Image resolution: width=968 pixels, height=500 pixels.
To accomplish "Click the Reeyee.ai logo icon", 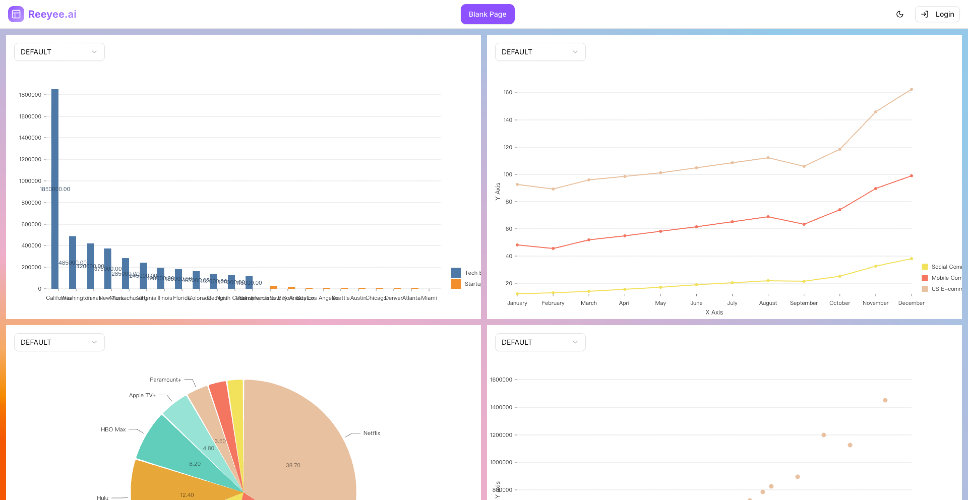I will (16, 14).
